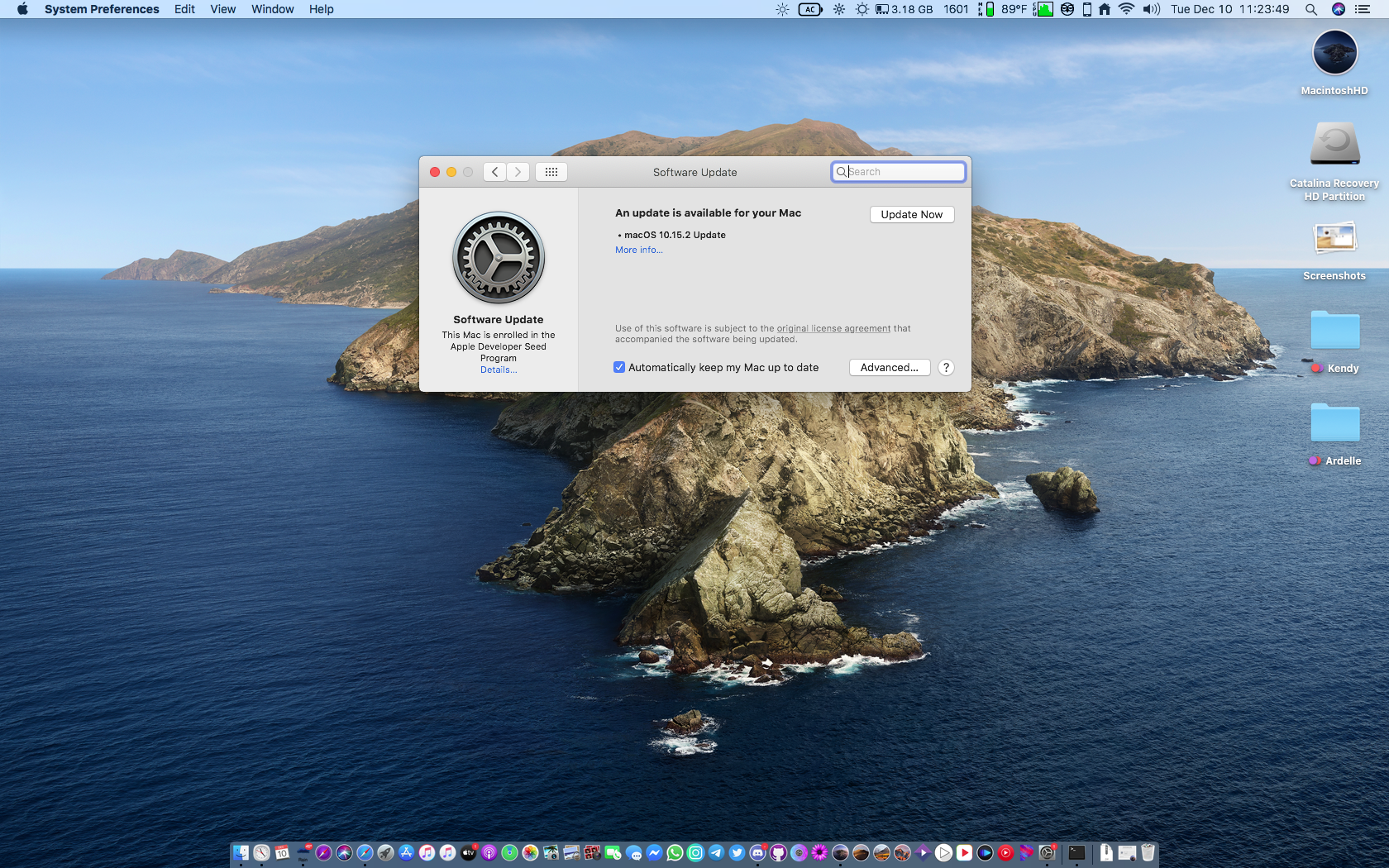Open Spotlight search in the menu bar
Screen dimensions: 1389x868
click(1311, 9)
